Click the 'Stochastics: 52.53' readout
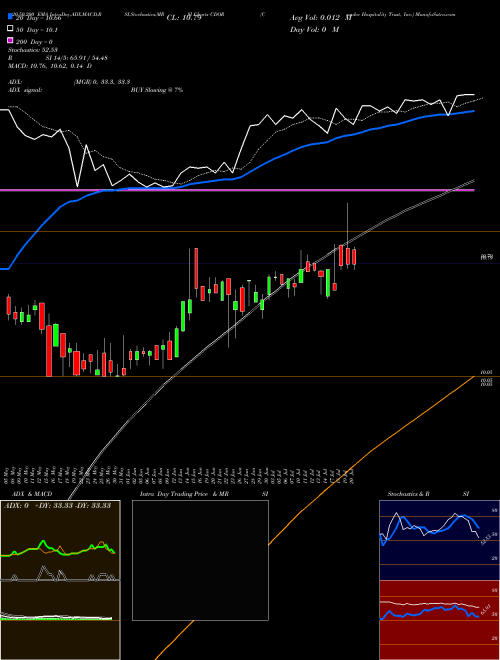 click(x=33, y=50)
